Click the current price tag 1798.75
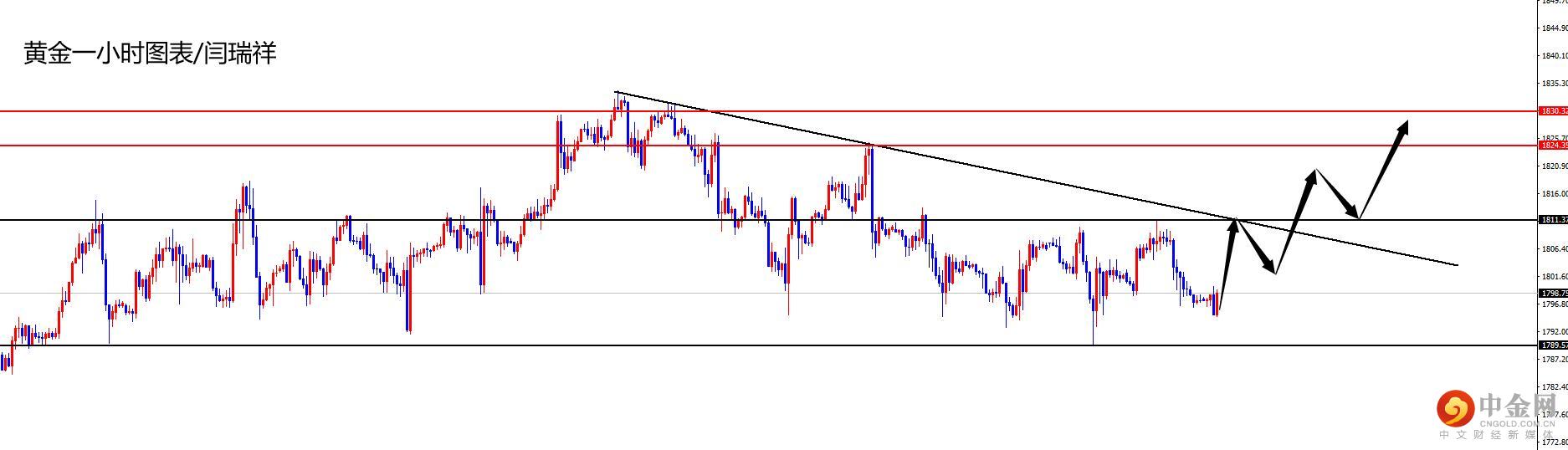Viewport: 1568px width, 450px height. coord(1553,293)
